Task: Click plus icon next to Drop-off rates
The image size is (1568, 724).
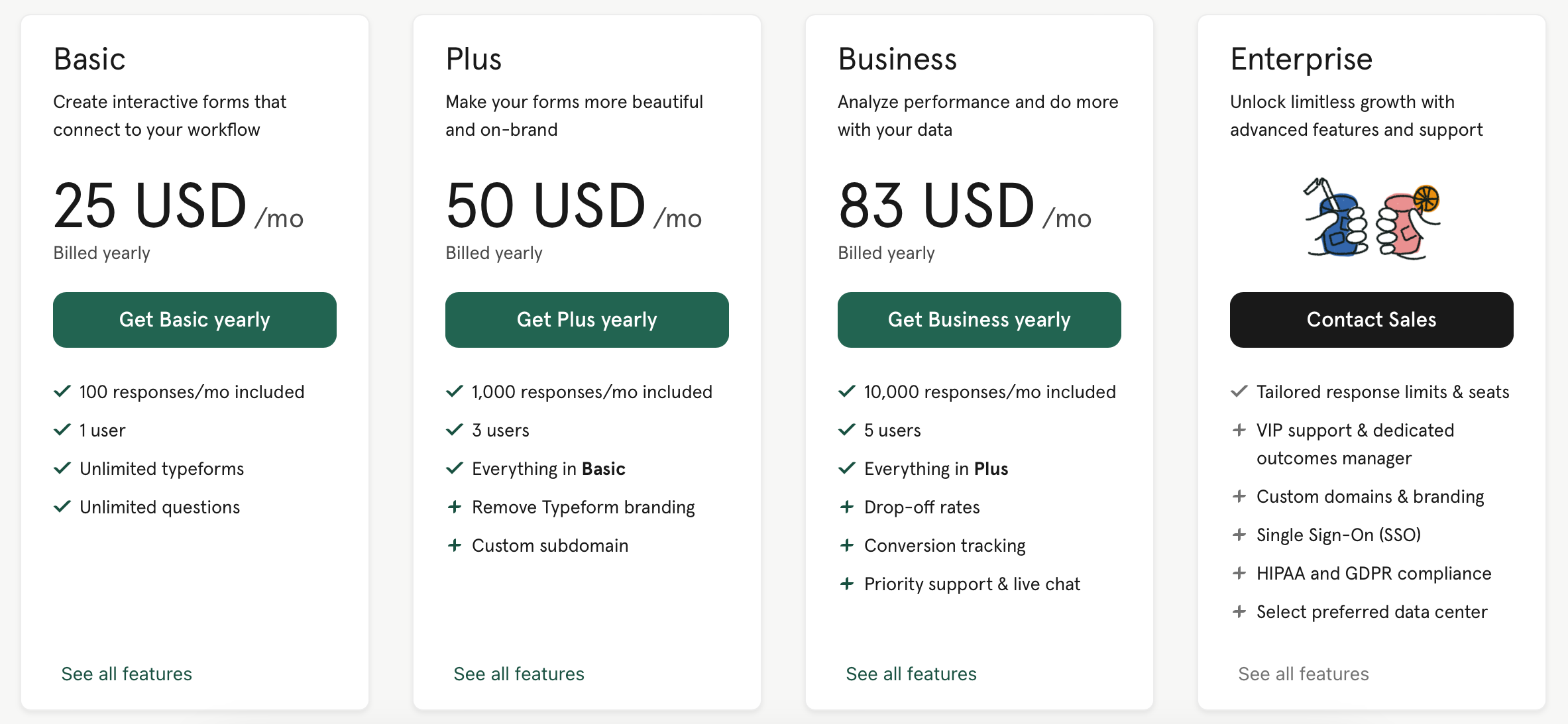Action: (846, 507)
